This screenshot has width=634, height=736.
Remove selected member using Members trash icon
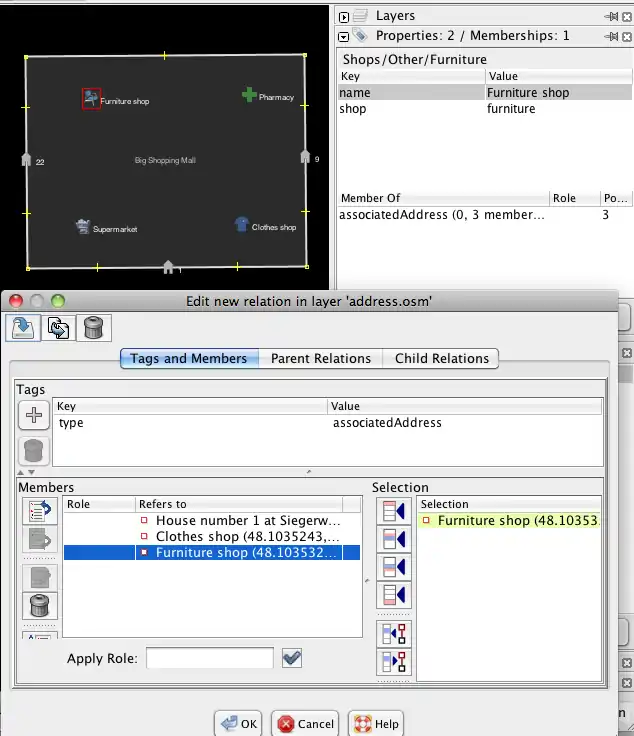pyautogui.click(x=40, y=606)
